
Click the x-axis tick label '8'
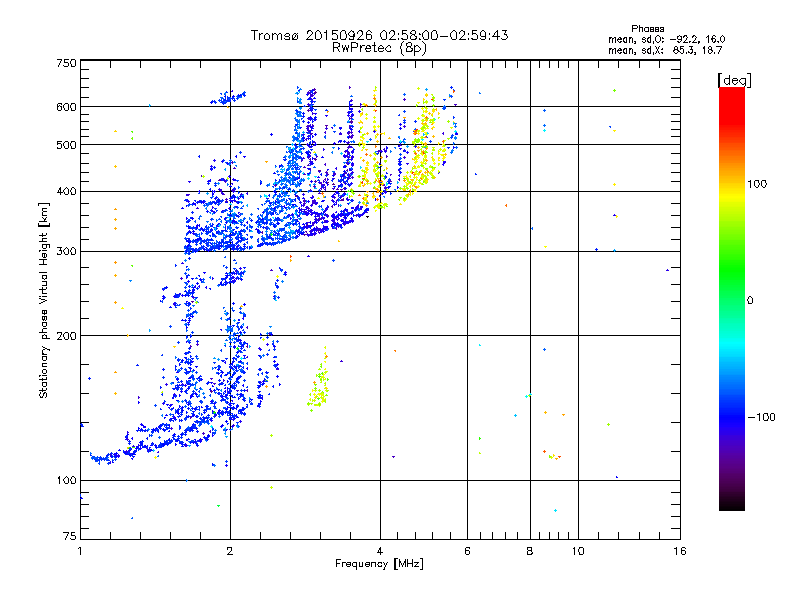[x=530, y=551]
